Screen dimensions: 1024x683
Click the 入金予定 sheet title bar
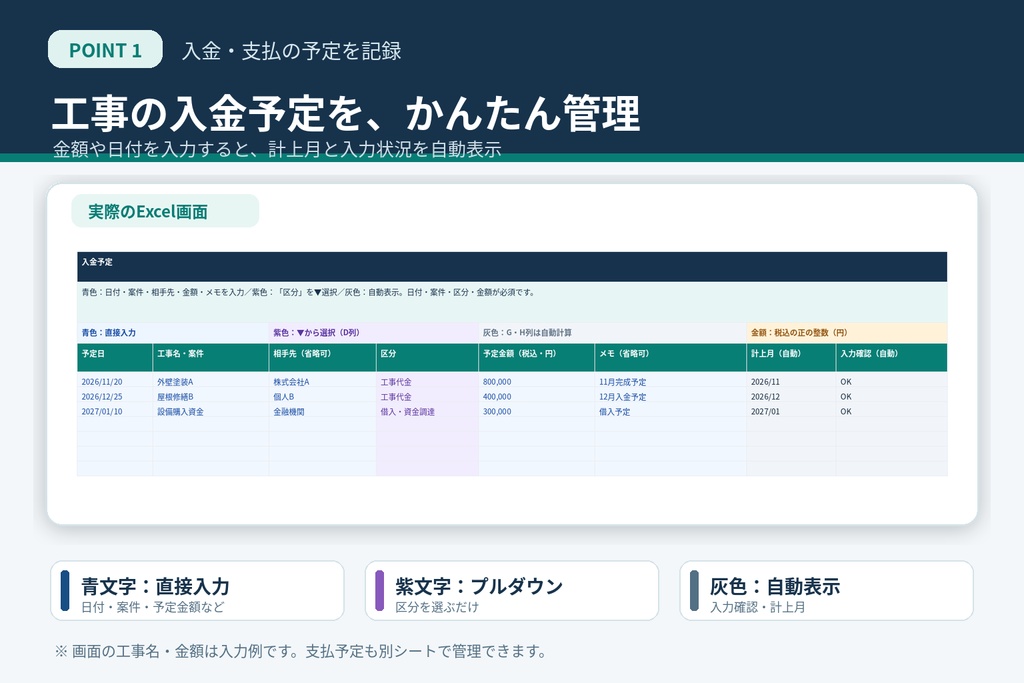tap(512, 266)
